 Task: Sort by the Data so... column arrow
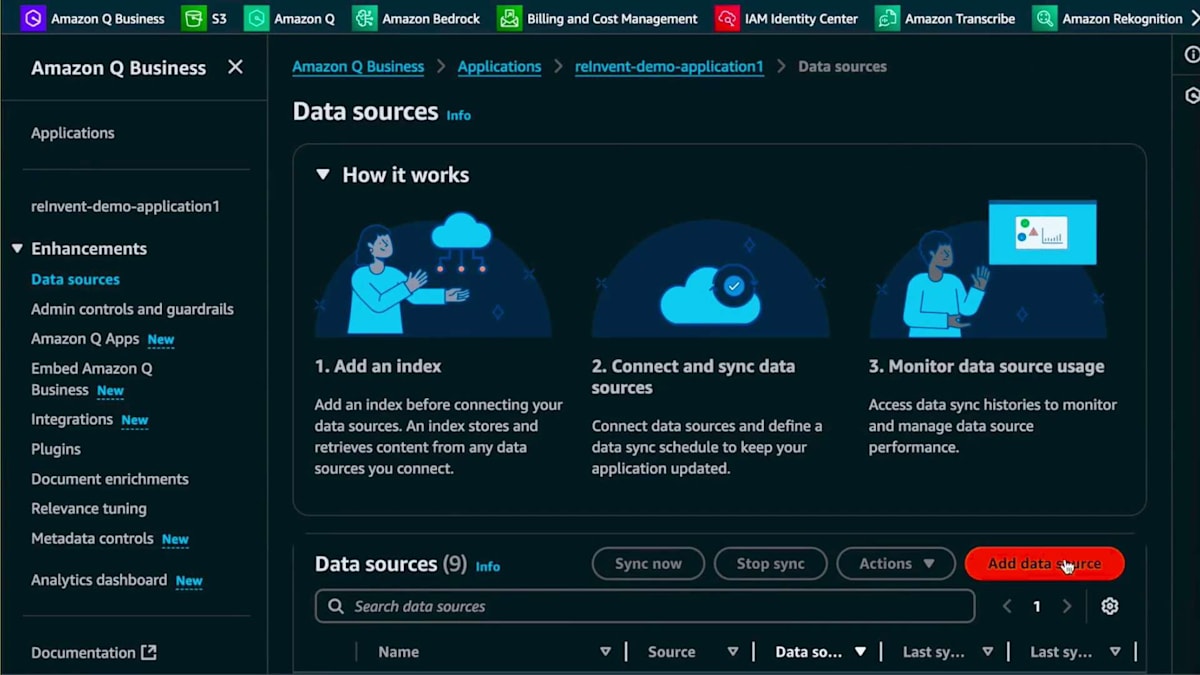860,652
